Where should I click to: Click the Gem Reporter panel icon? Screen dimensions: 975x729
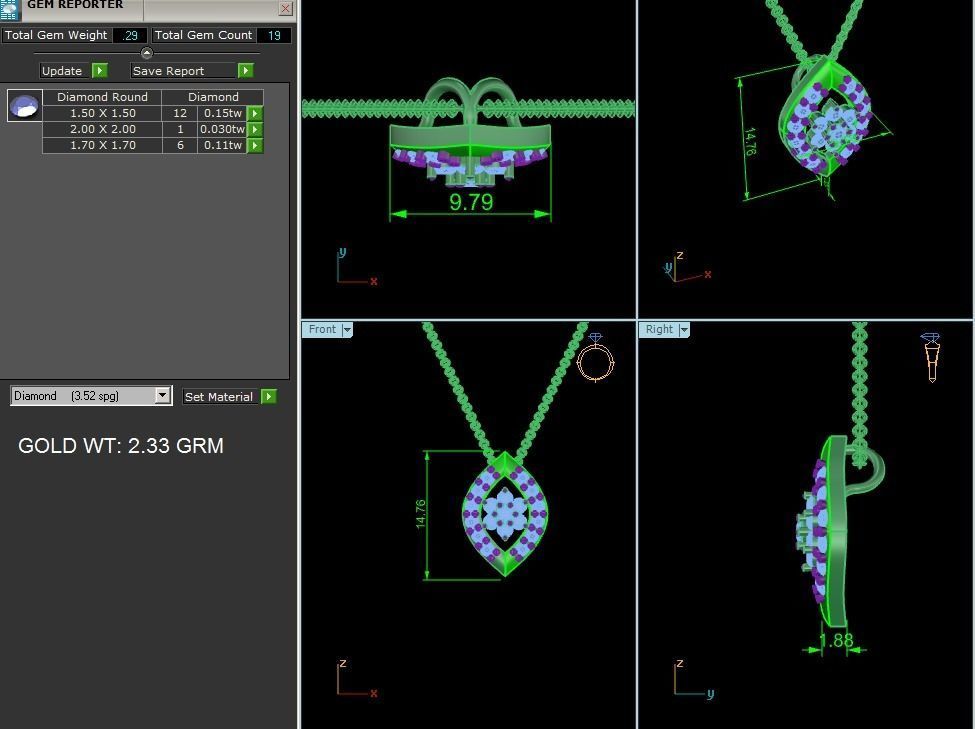(9, 9)
